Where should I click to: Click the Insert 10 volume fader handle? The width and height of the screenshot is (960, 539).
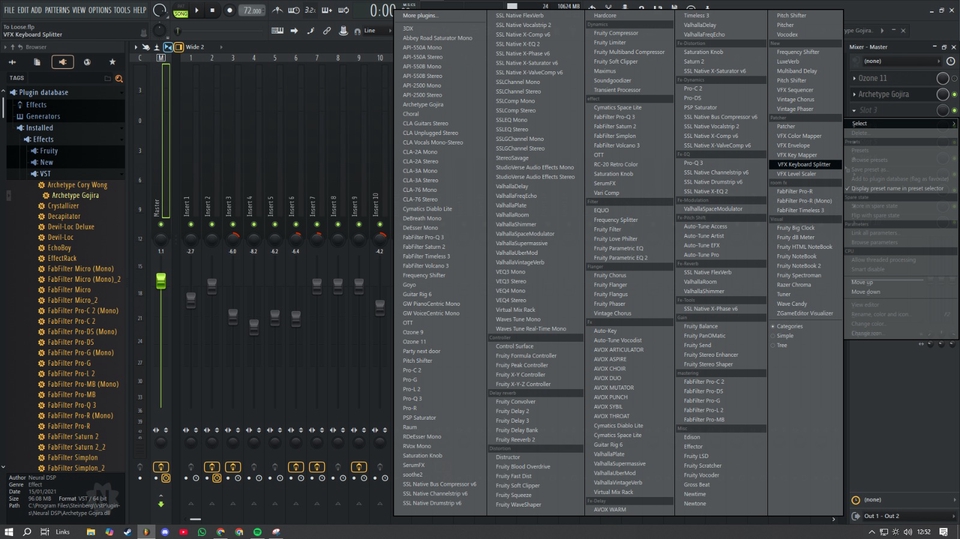tap(380, 307)
